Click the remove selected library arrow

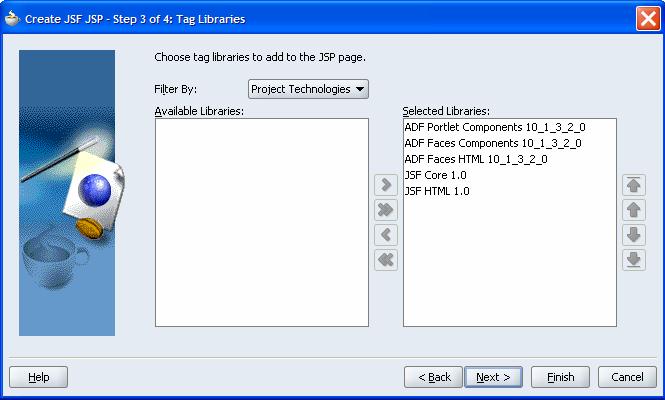(x=385, y=236)
